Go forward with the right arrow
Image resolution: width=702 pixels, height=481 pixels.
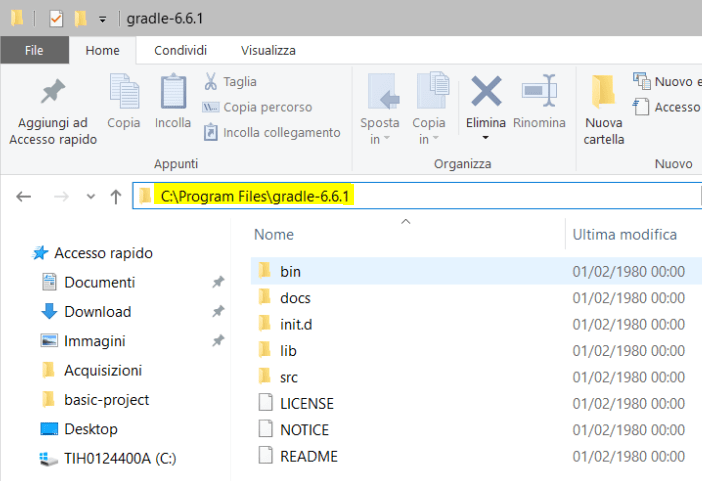[x=61, y=196]
